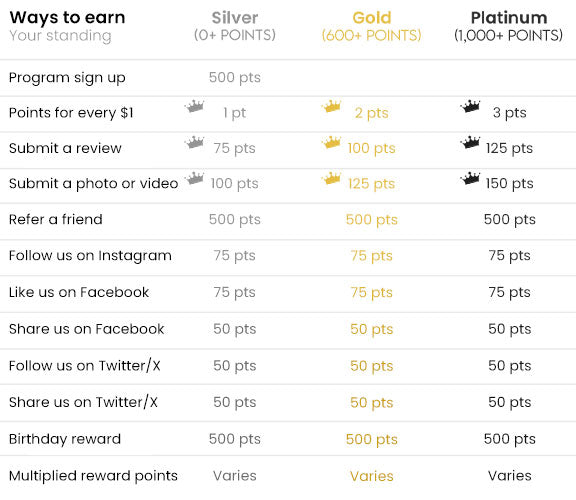Click the gold crown beside 2 pts
The image size is (576, 500).
coord(331,107)
